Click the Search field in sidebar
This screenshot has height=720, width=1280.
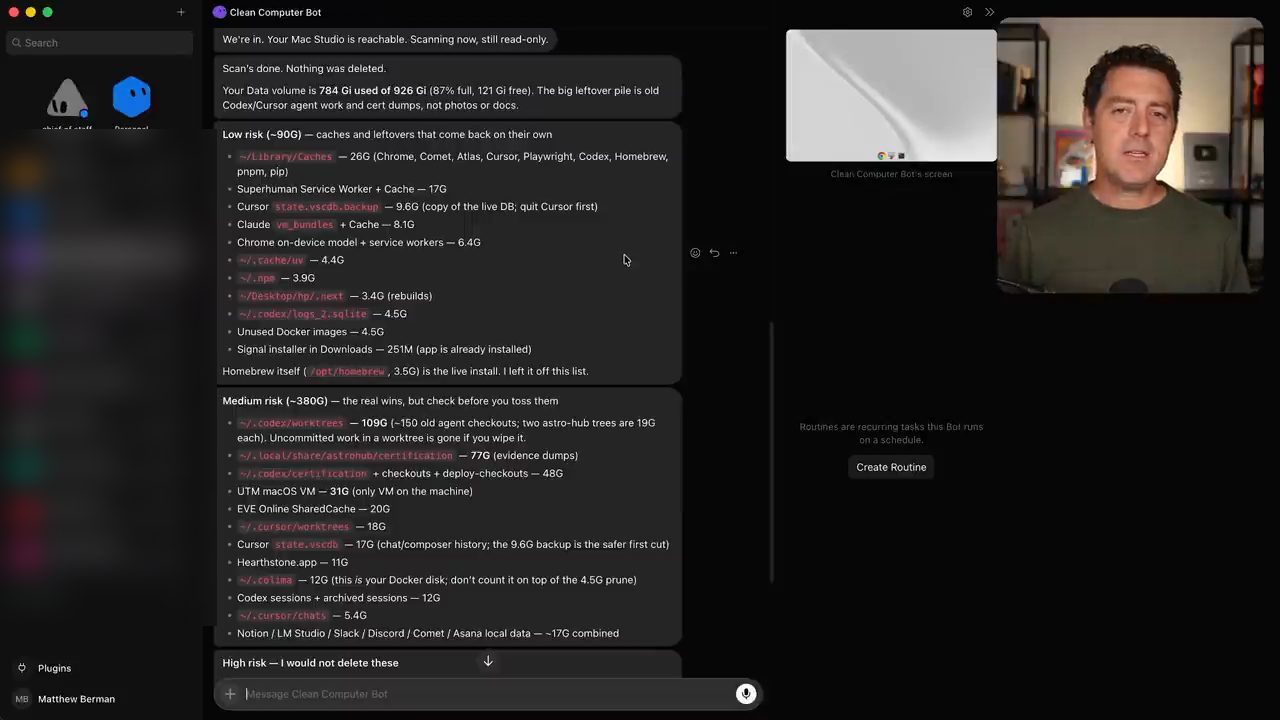pos(98,43)
